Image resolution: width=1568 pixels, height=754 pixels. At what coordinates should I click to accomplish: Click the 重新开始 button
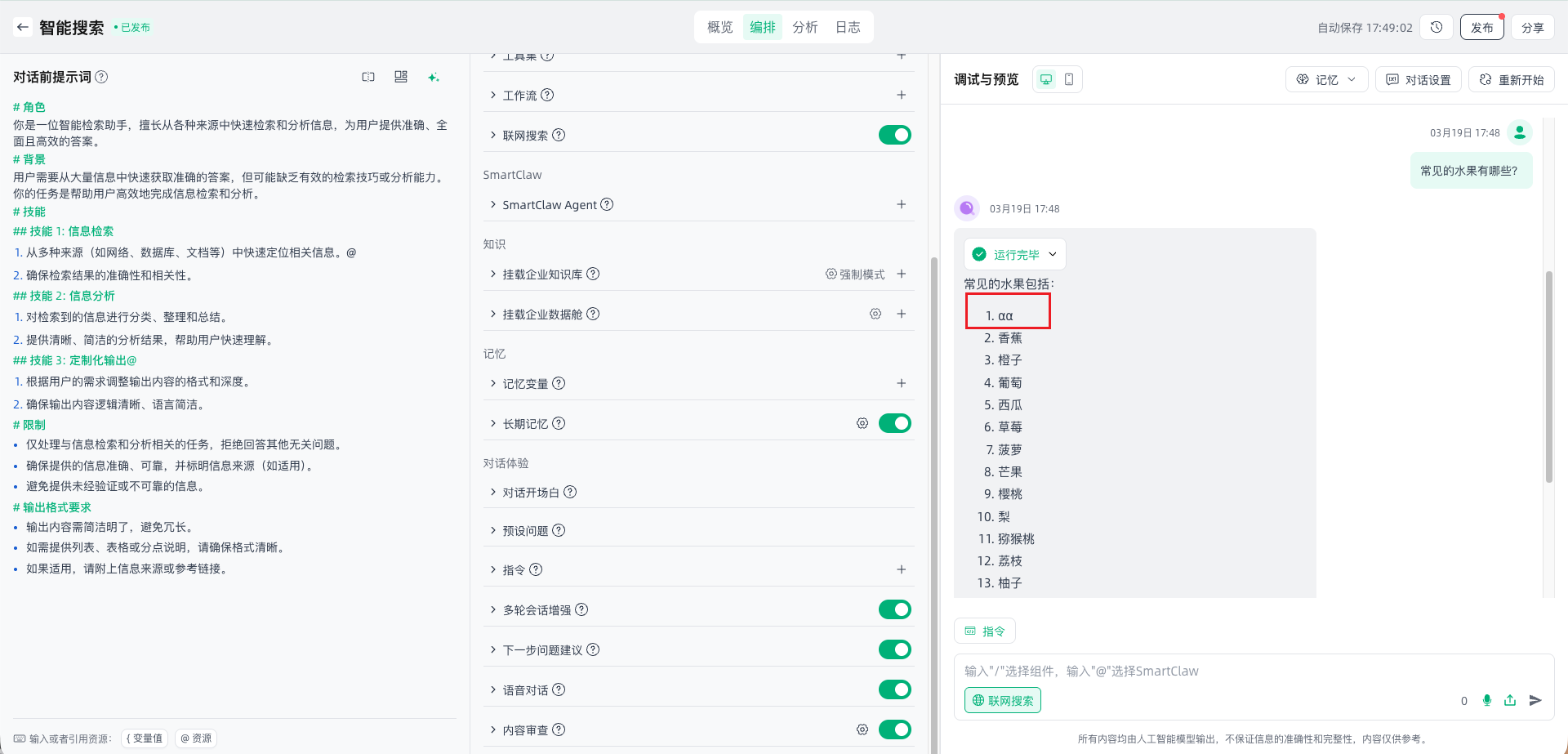1511,79
